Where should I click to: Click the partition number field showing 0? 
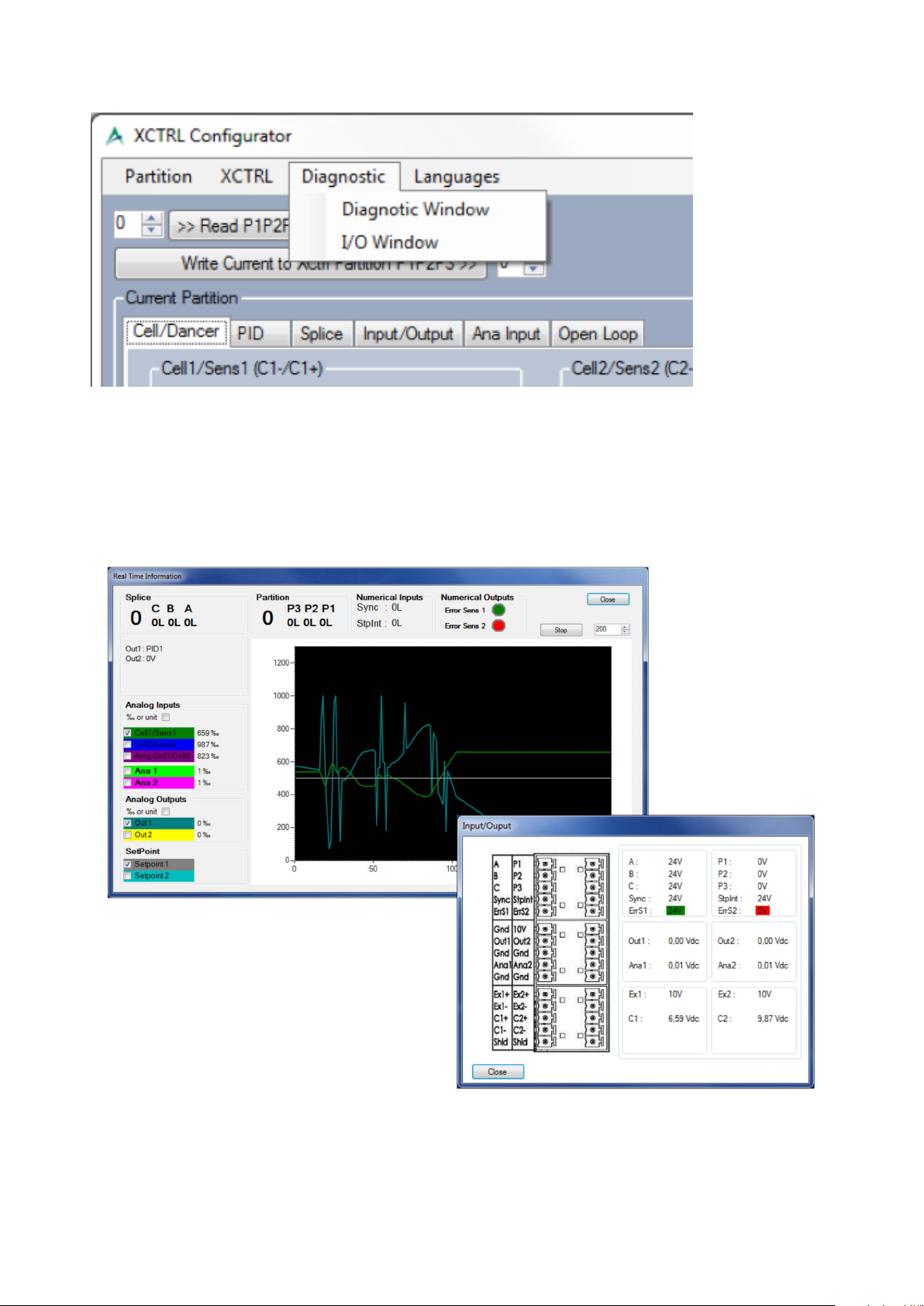(x=128, y=225)
